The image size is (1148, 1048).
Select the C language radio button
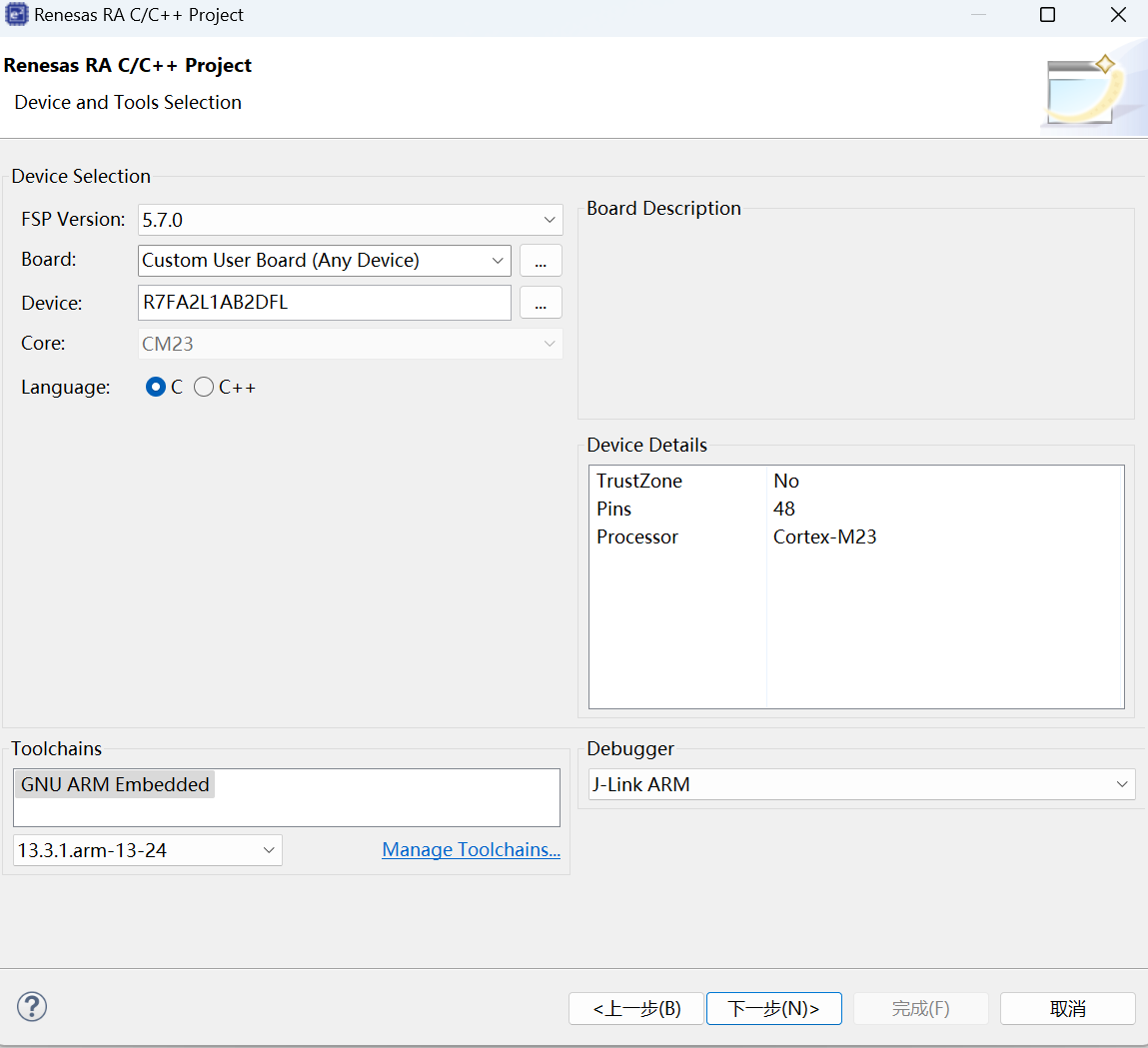coord(155,387)
